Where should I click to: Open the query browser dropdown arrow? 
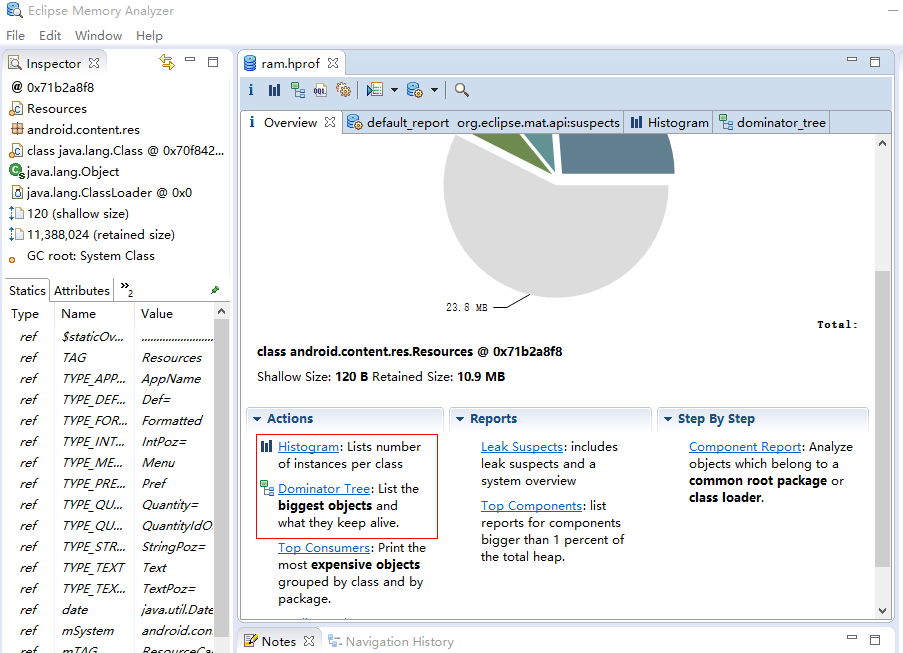[x=434, y=90]
